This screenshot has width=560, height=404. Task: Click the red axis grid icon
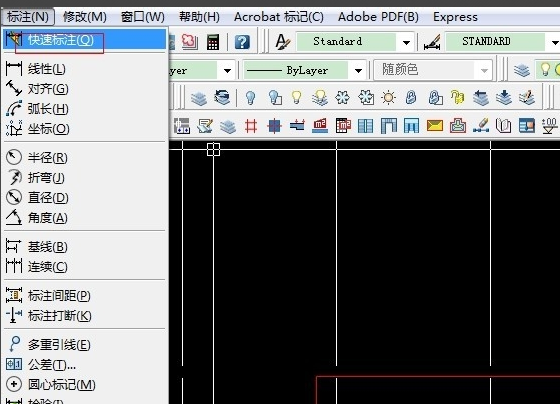tap(251, 126)
